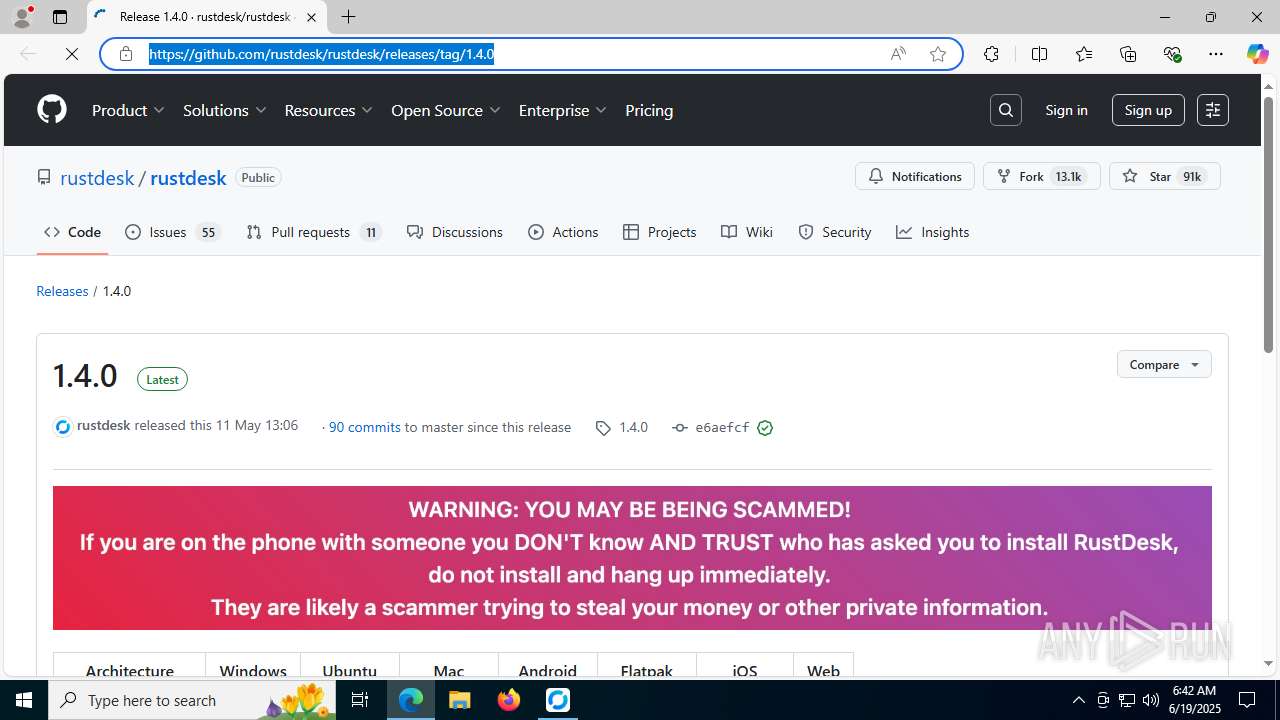The height and width of the screenshot is (720, 1280).
Task: Switch to the Wiki tab
Action: (x=747, y=232)
